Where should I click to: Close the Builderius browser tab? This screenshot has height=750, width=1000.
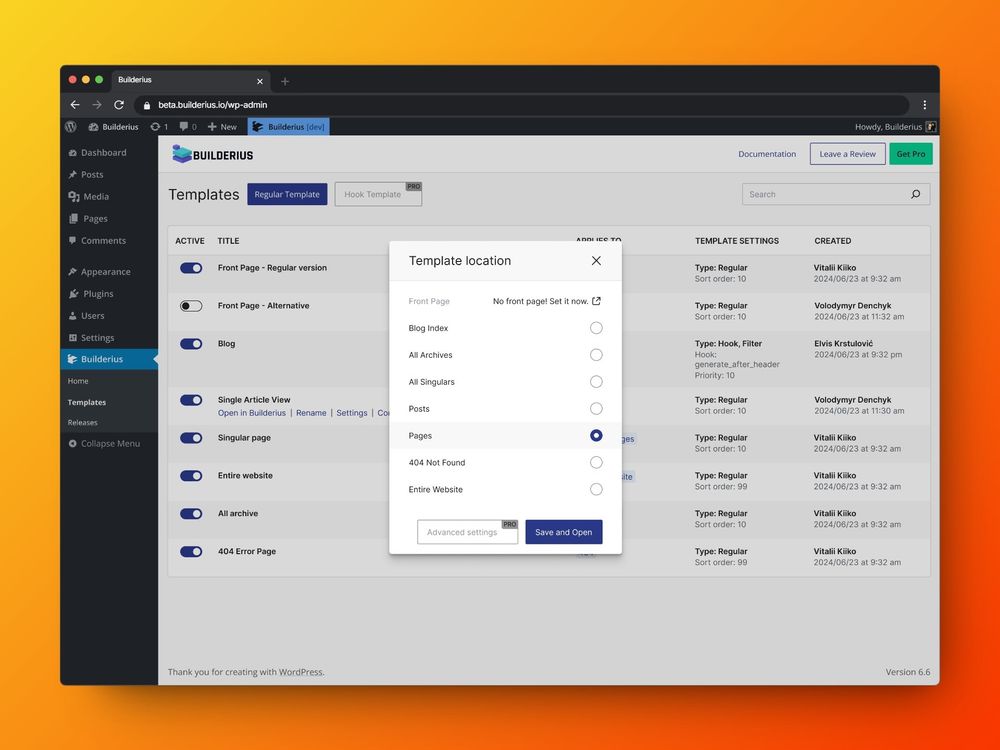click(x=260, y=81)
